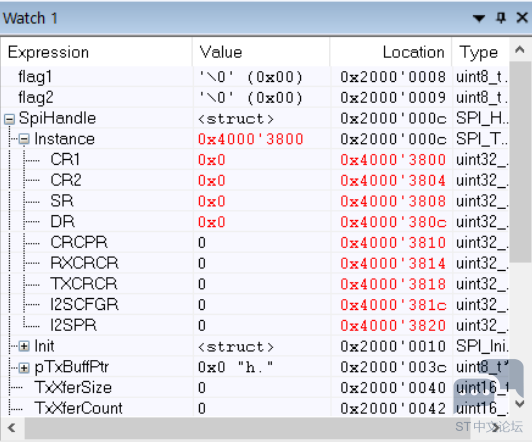This screenshot has width=532, height=442.
Task: Select the CR1 register row
Action: click(x=254, y=160)
